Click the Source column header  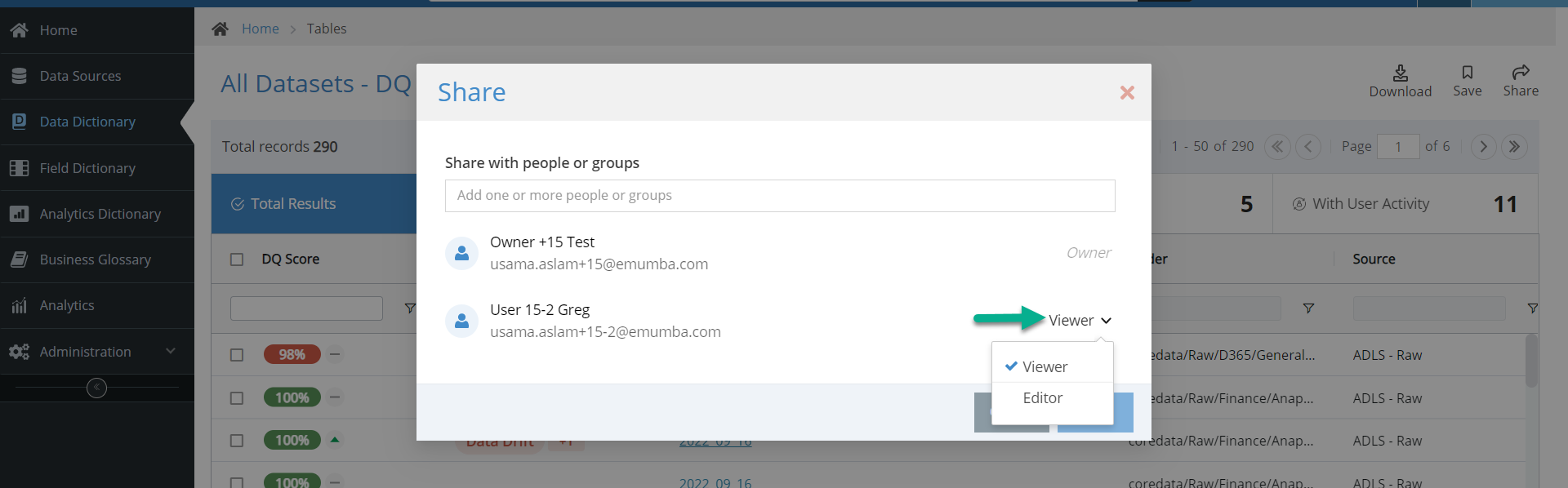[x=1374, y=260]
